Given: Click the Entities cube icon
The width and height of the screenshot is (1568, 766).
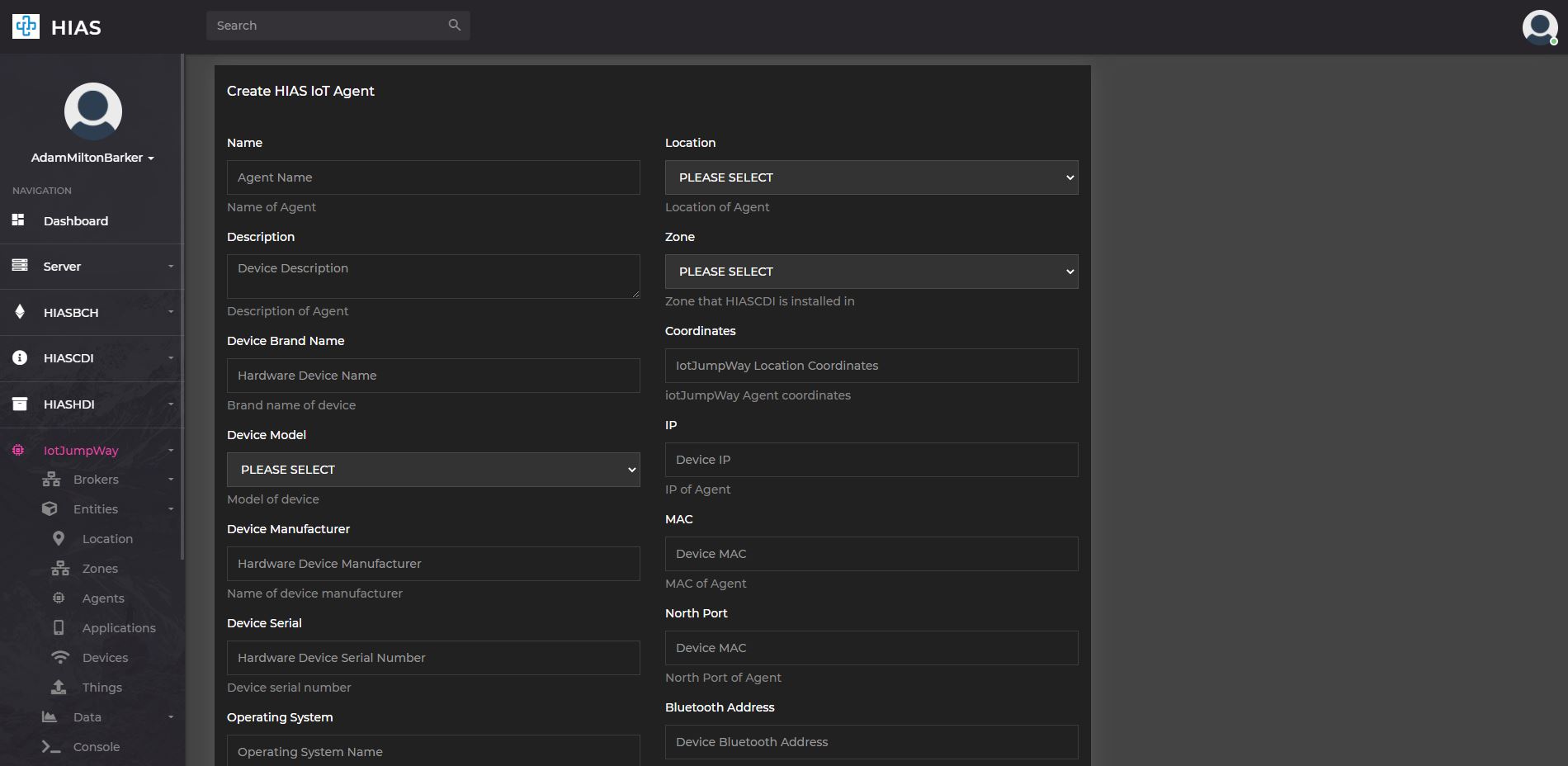Looking at the screenshot, I should tap(50, 508).
